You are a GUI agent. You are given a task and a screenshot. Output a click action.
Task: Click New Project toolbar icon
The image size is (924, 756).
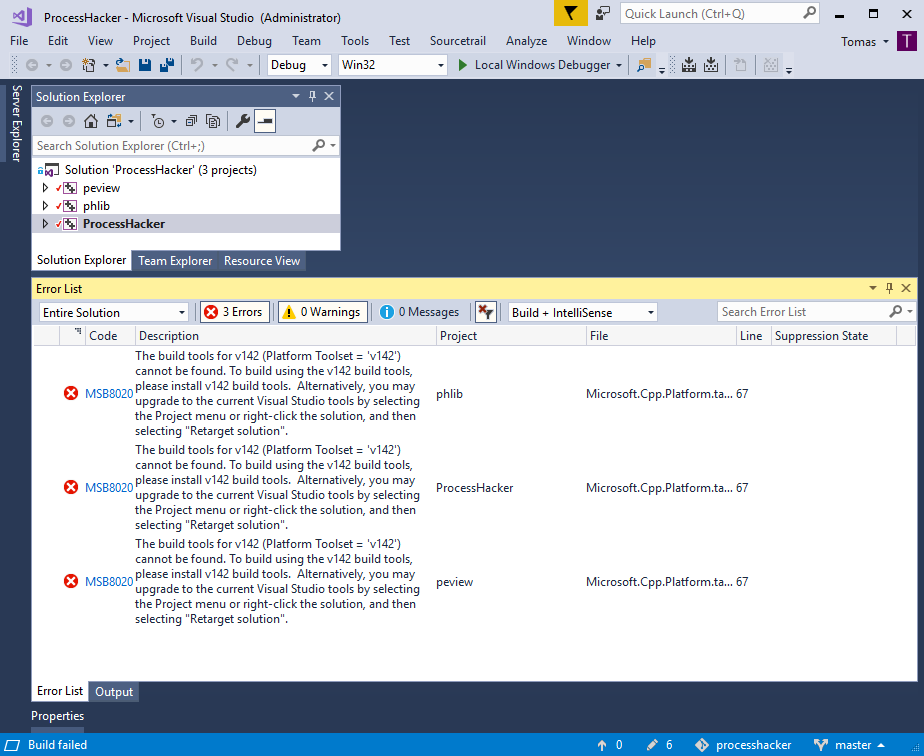89,65
